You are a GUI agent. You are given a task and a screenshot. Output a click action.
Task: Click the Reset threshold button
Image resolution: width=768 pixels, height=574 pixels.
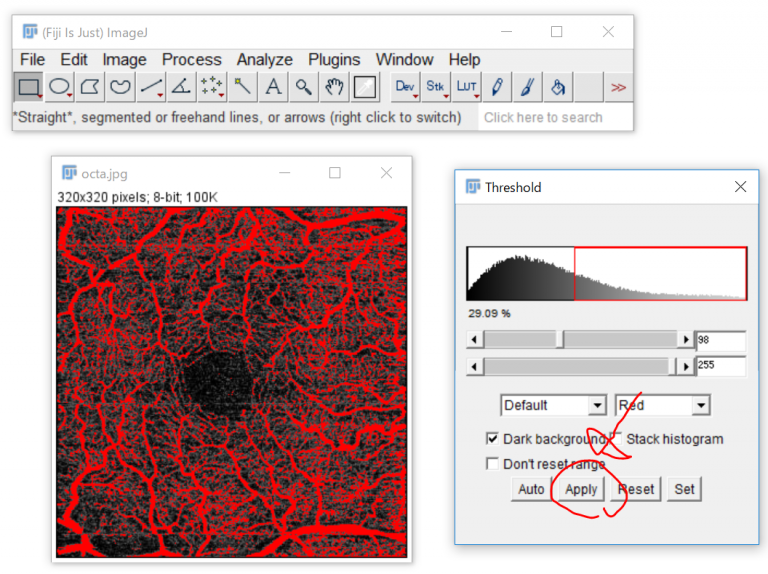point(636,489)
